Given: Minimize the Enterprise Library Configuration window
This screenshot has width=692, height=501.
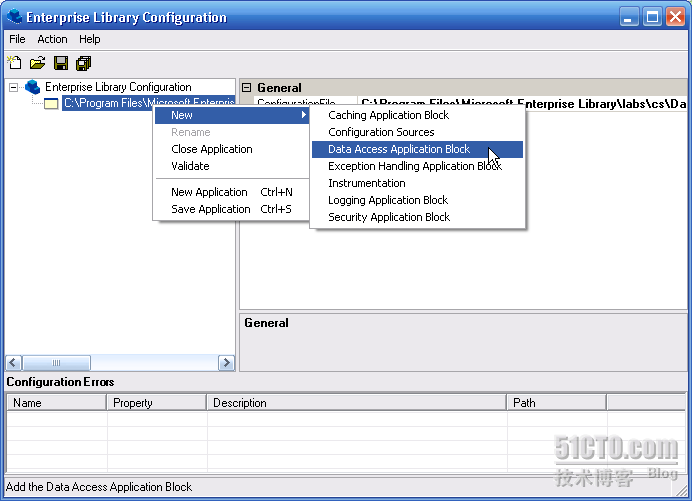Looking at the screenshot, I should 629,17.
